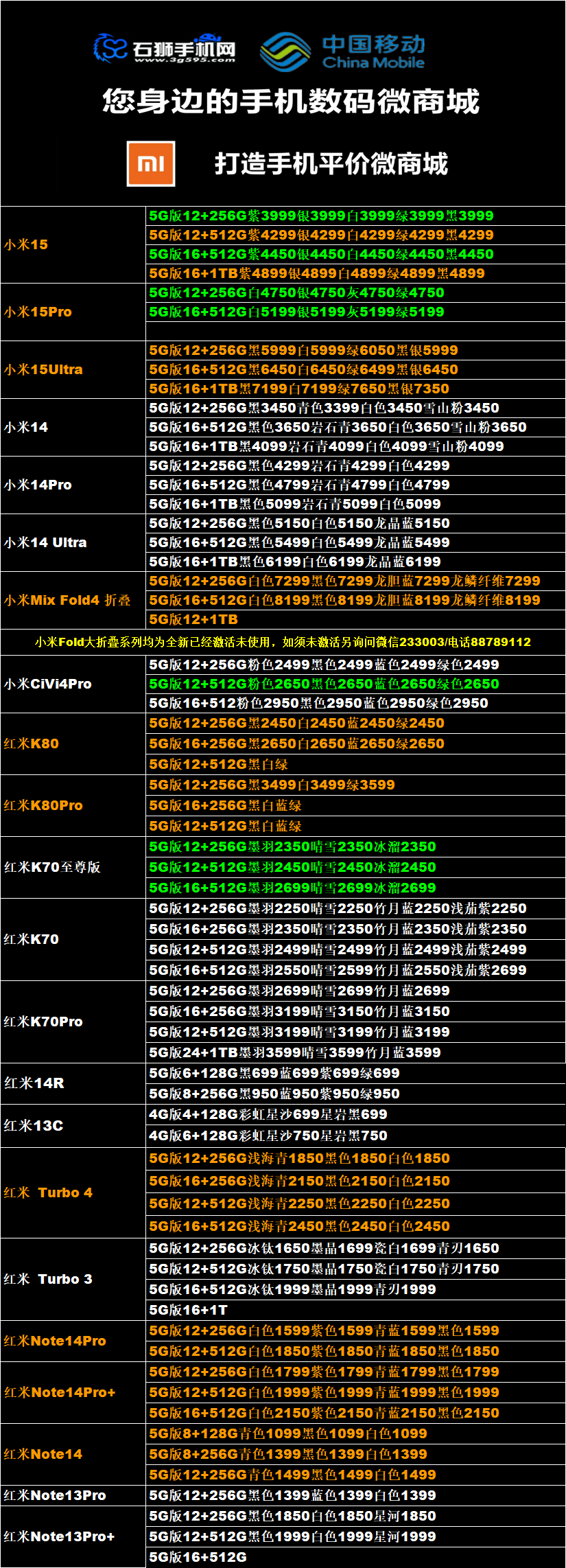Click the 16+512 粉色2950黑色2950 row
The height and width of the screenshot is (1568, 566).
[356, 703]
